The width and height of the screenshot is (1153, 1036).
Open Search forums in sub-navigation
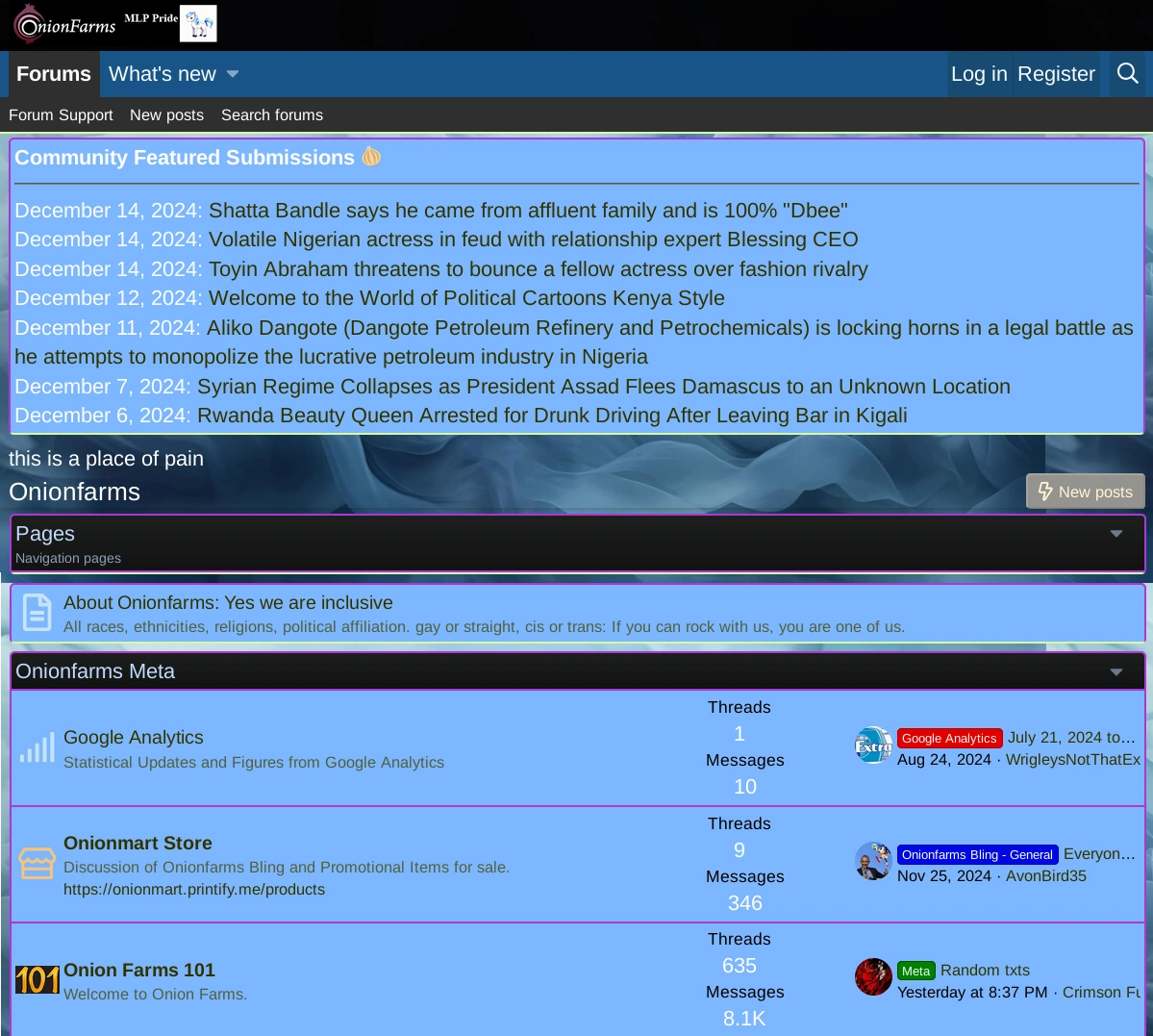(272, 114)
